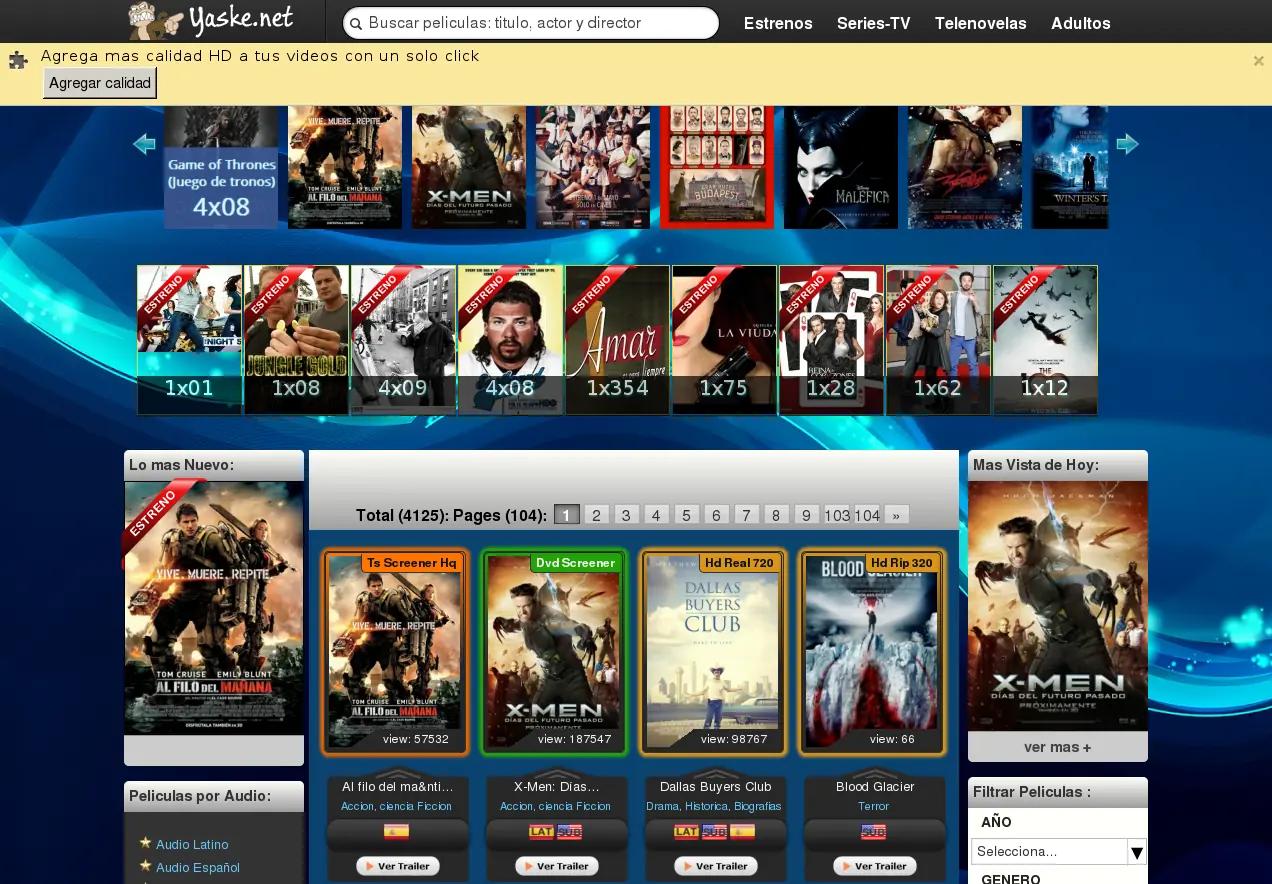Click Ver Trailer for Blood Glacier
Viewport: 1272px width, 884px height.
[874, 866]
